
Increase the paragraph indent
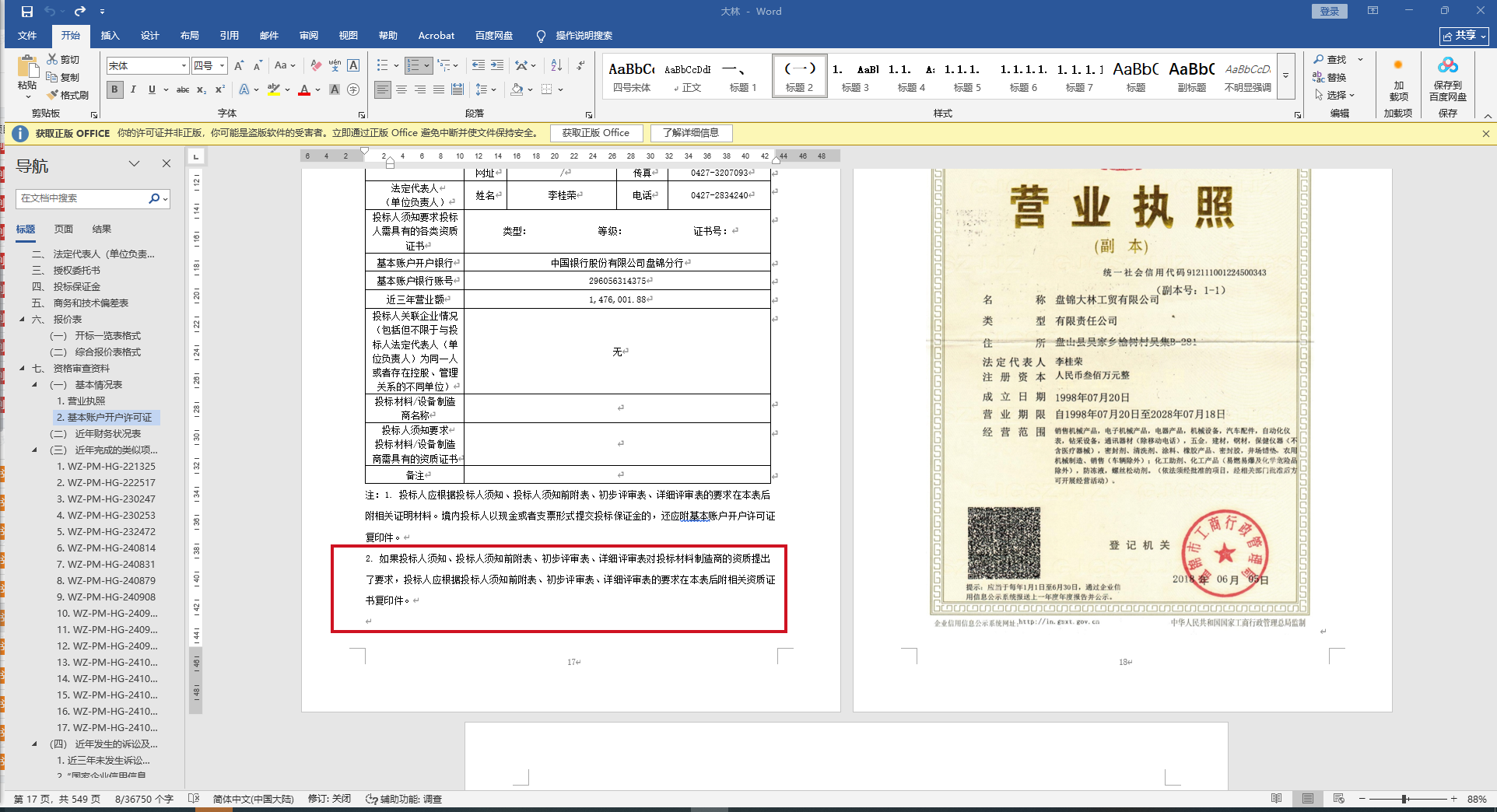pyautogui.click(x=497, y=66)
